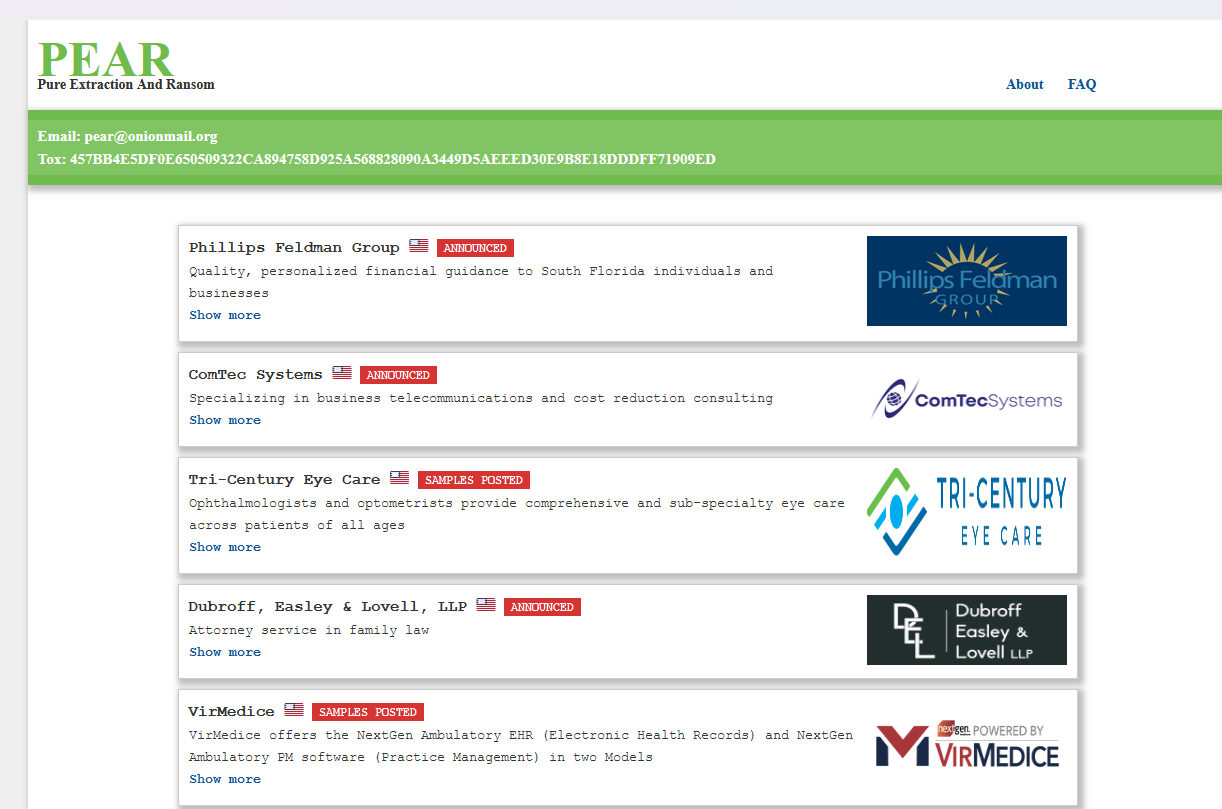Click the Tri-Century Eye Care logo image
The width and height of the screenshot is (1222, 809).
tap(967, 512)
